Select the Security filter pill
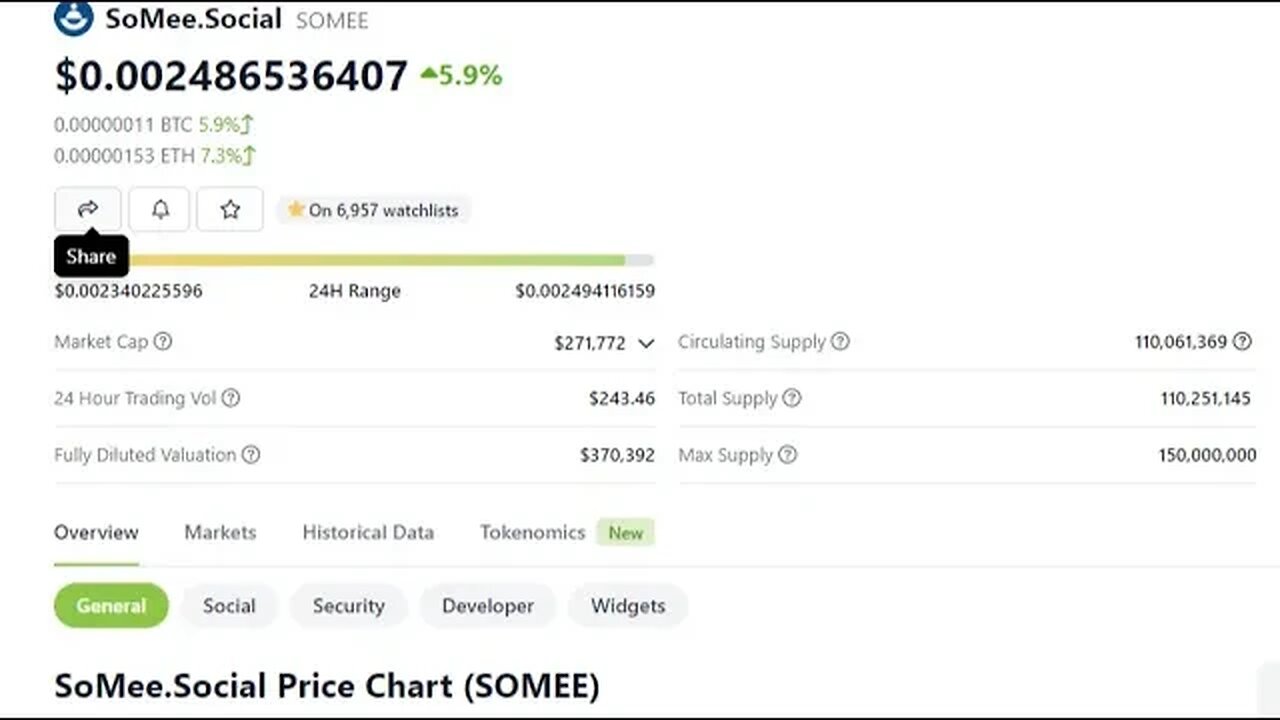Screen dimensions: 1280x720 348,606
